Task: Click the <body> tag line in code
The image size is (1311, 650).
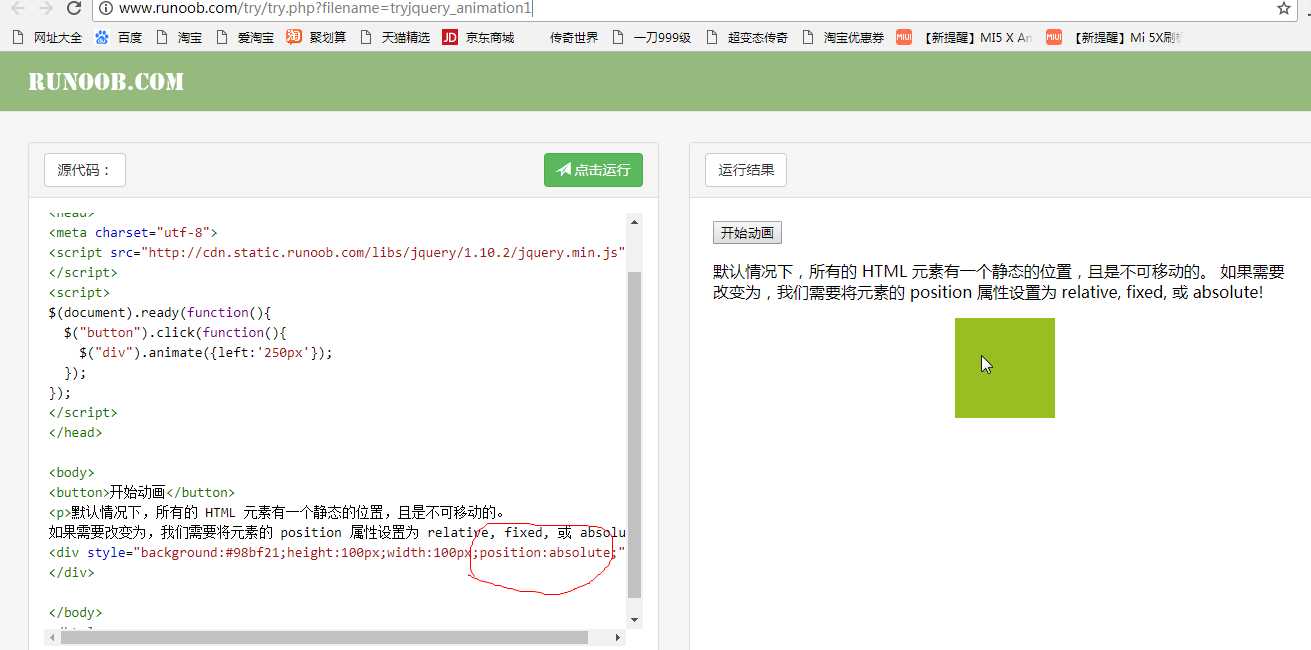Action: (x=72, y=472)
